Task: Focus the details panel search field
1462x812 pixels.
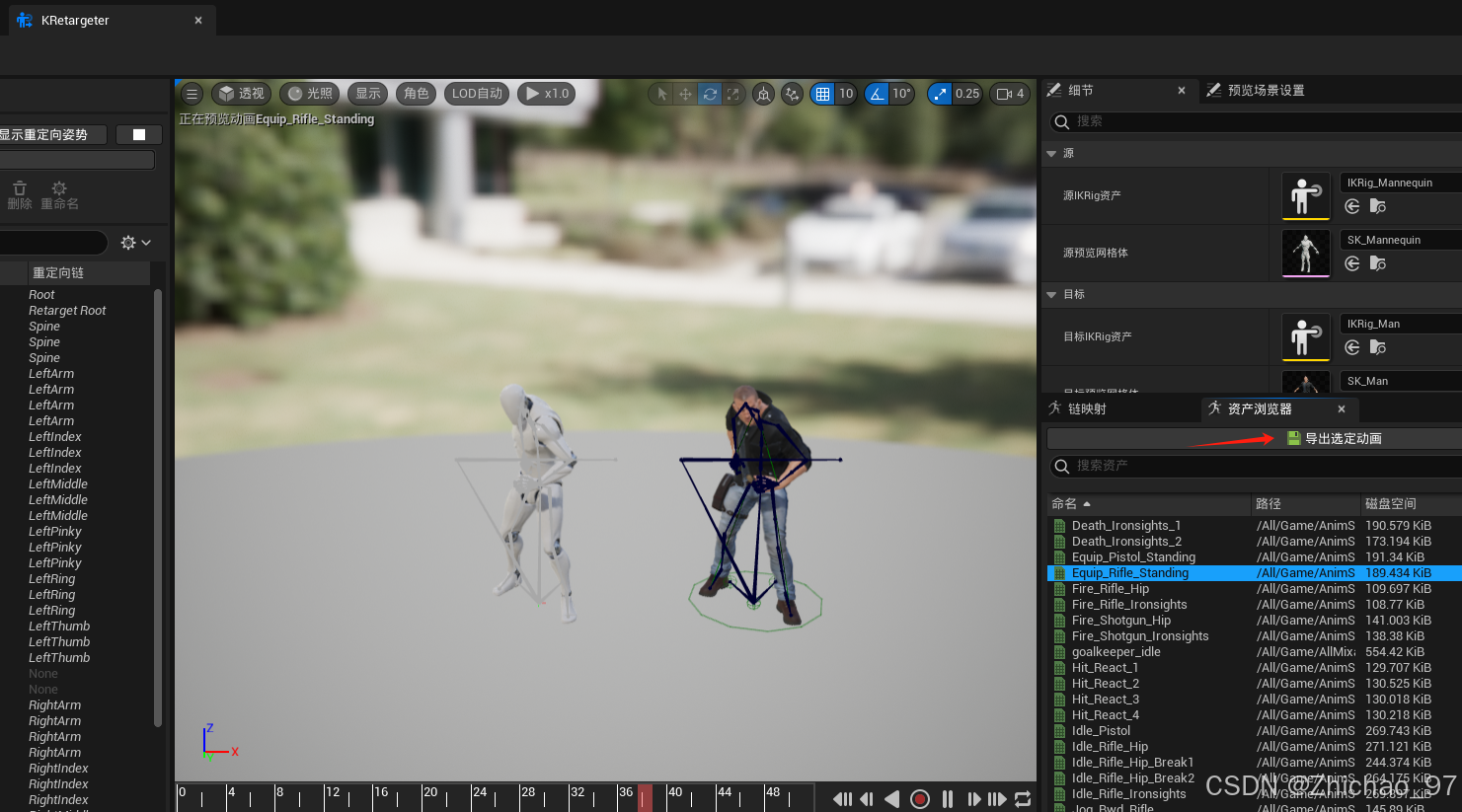Action: point(1254,121)
